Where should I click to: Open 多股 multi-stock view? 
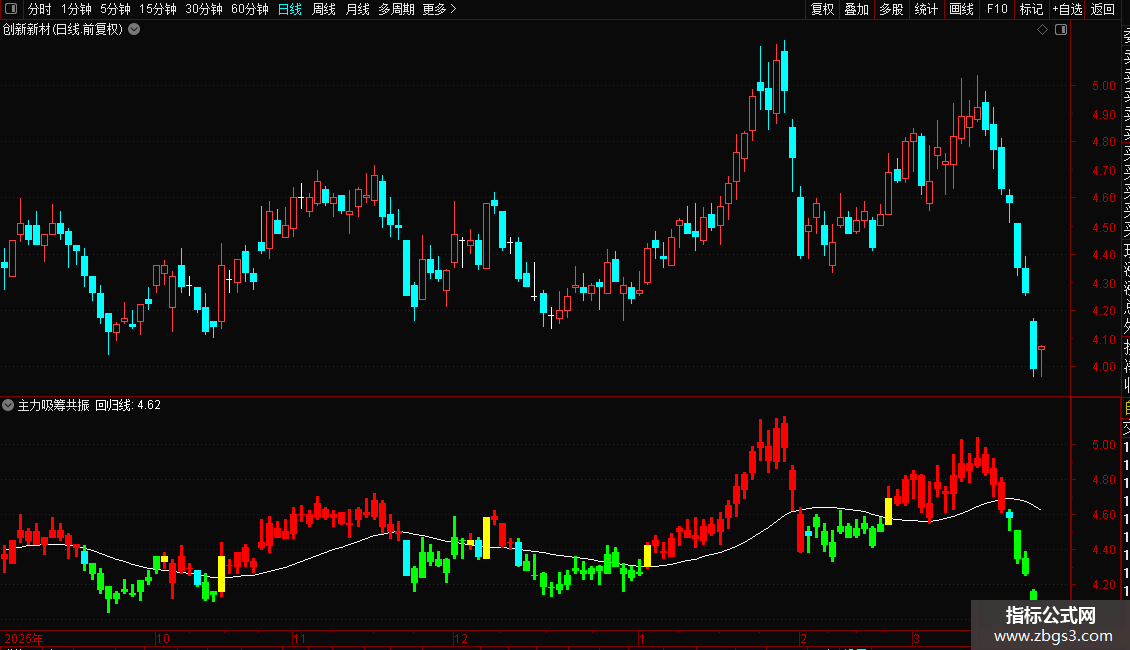click(891, 9)
